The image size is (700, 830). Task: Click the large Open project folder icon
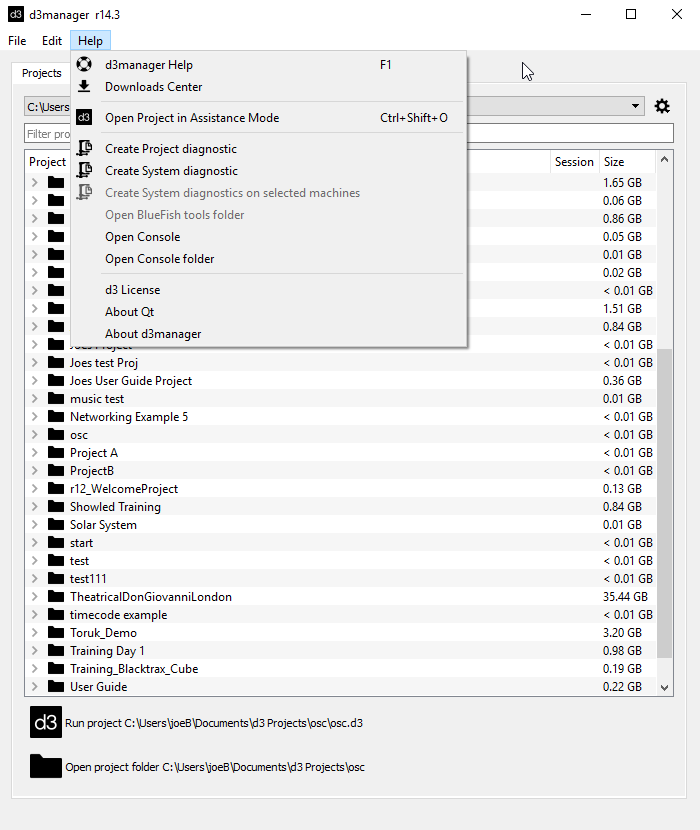click(x=46, y=766)
